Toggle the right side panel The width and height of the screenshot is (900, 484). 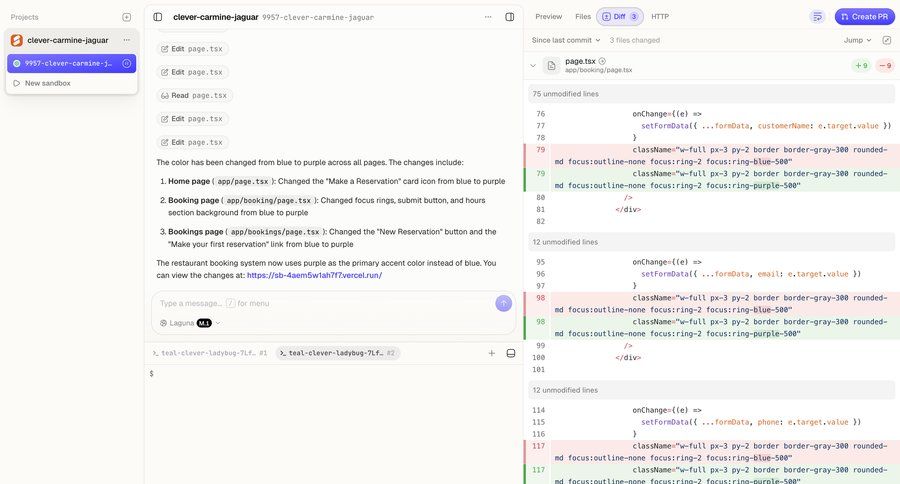point(510,17)
